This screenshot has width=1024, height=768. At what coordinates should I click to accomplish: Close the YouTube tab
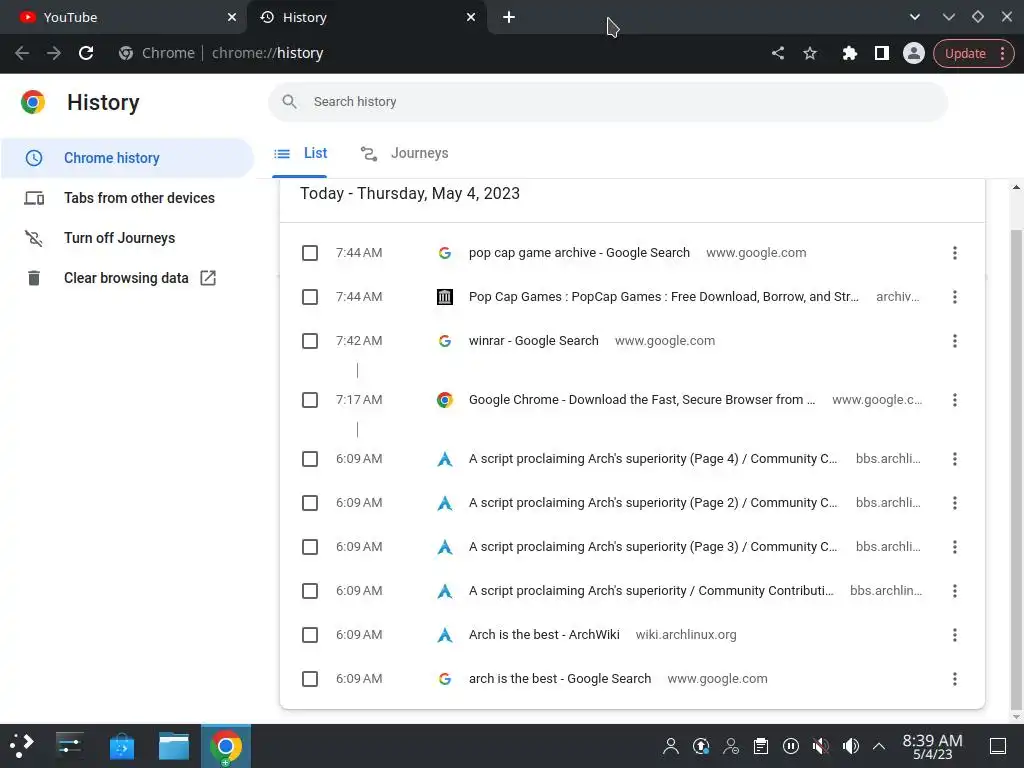tap(232, 17)
